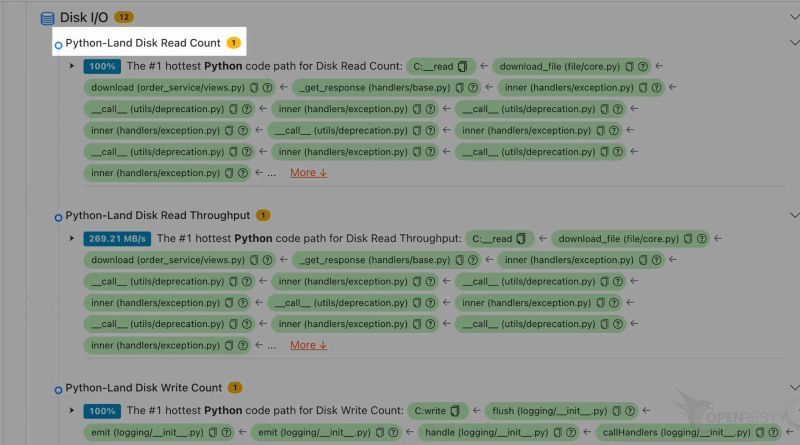This screenshot has width=800, height=445.
Task: Open help for callHandlers (logging/__init__.py)
Action: click(773, 433)
